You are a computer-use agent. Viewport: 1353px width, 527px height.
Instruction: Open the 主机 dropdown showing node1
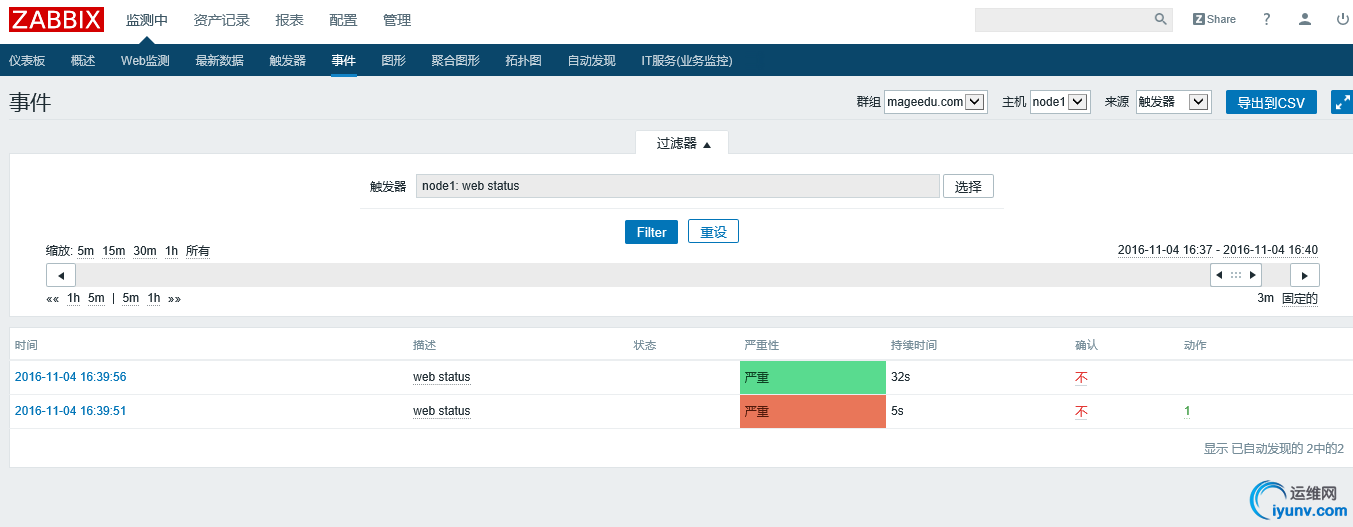tap(1059, 102)
